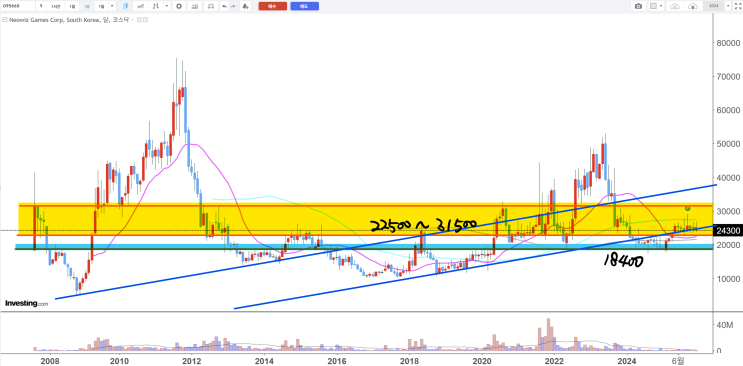Take a chart snapshot with the camera icon

[638, 6]
